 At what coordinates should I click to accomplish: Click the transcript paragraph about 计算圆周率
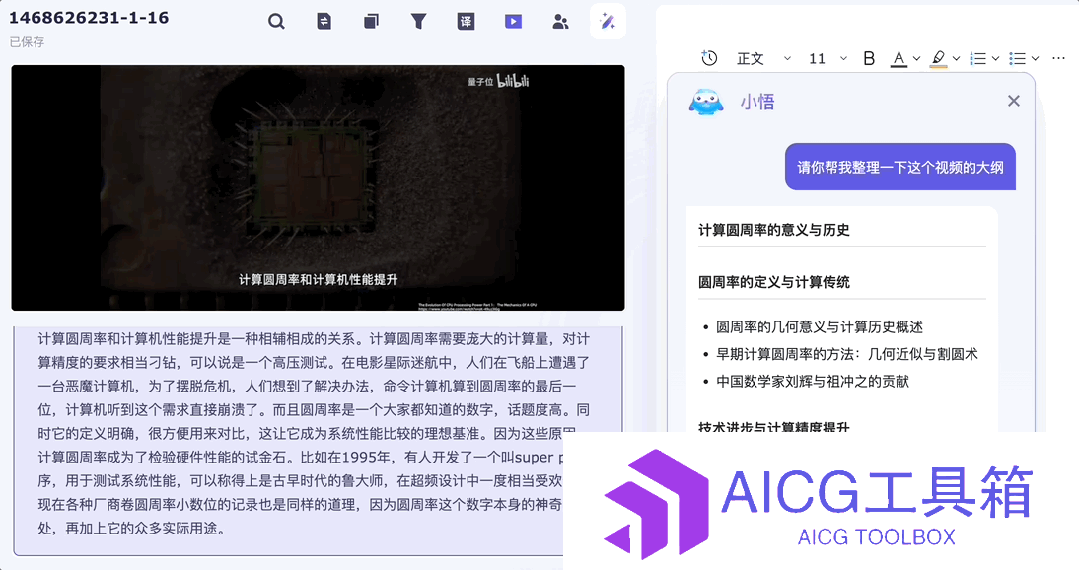pyautogui.click(x=313, y=434)
